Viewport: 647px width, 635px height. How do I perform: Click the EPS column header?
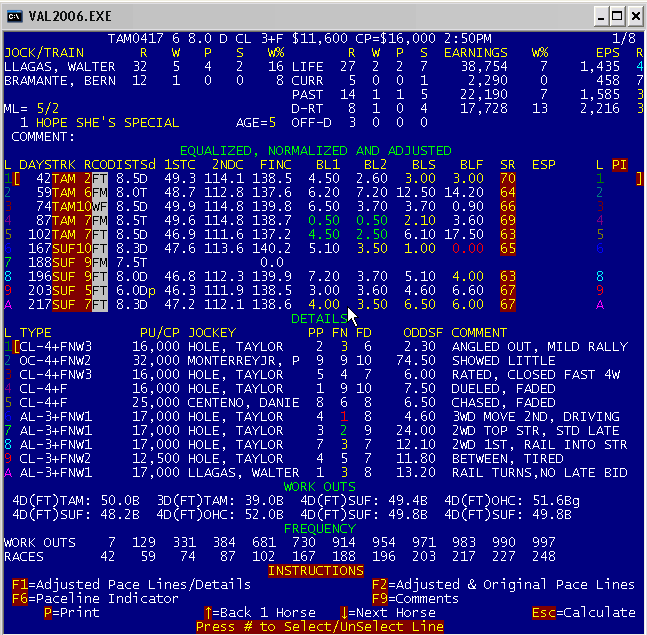click(607, 52)
